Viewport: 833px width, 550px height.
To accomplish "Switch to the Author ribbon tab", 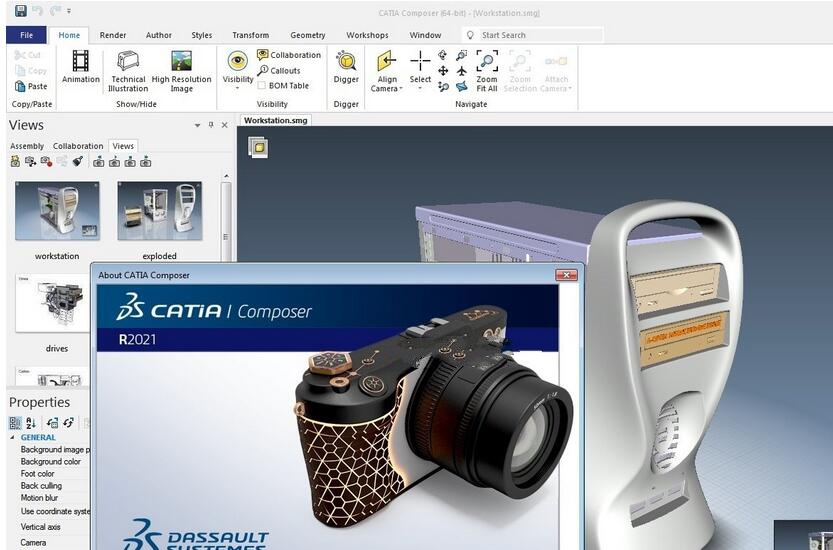I will [x=158, y=35].
